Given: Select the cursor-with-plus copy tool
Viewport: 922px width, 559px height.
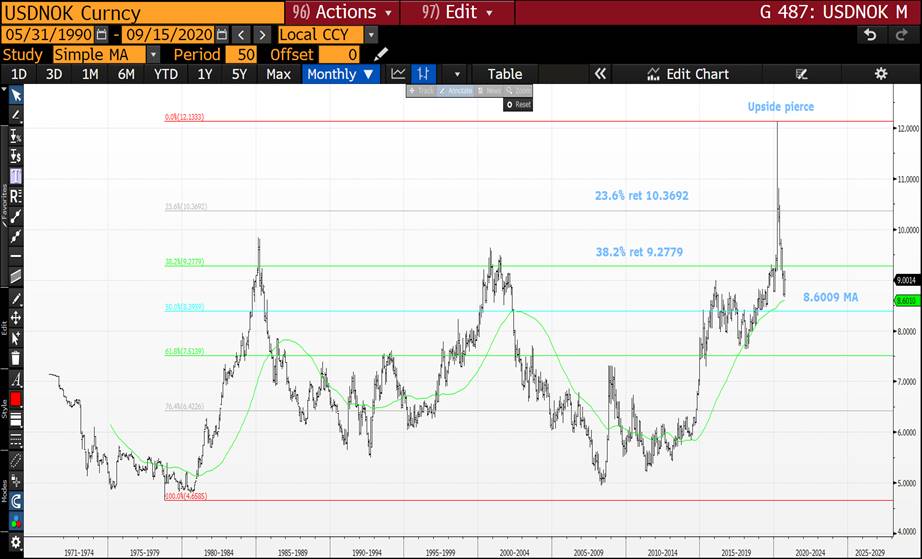Looking at the screenshot, I should point(16,338).
